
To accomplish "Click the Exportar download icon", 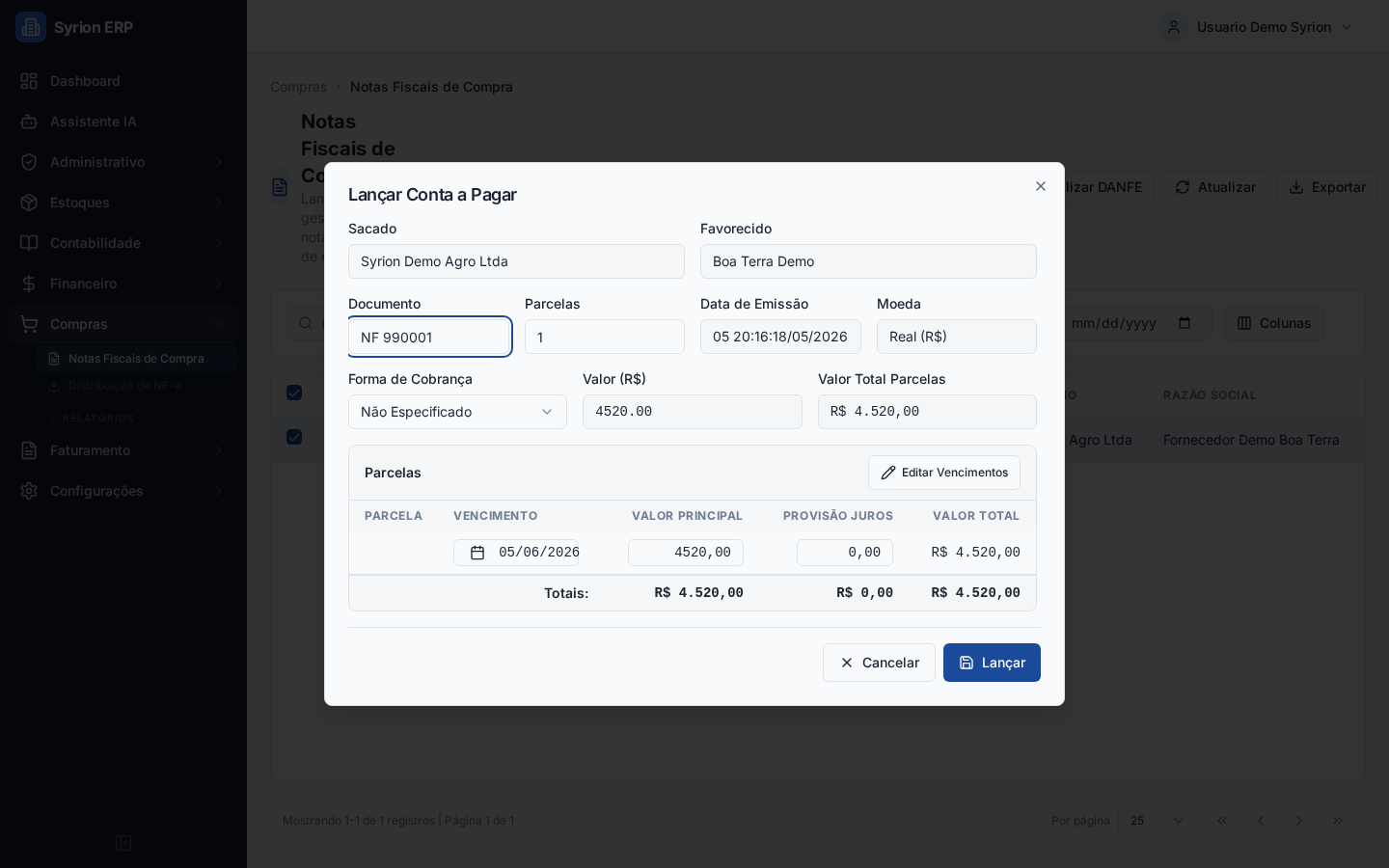I will pyautogui.click(x=1296, y=187).
